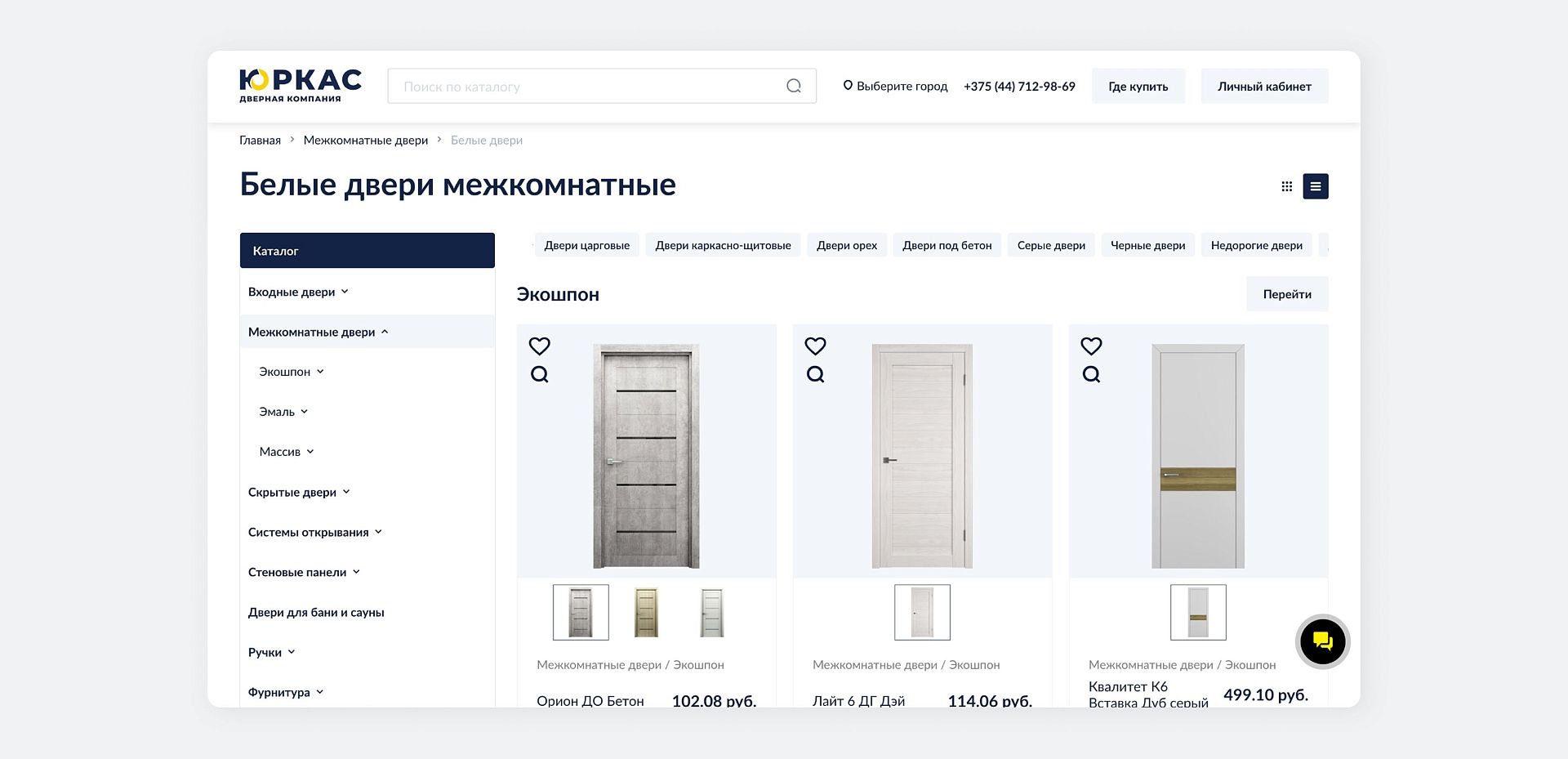
Task: Switch to grid view layout
Action: [1286, 186]
